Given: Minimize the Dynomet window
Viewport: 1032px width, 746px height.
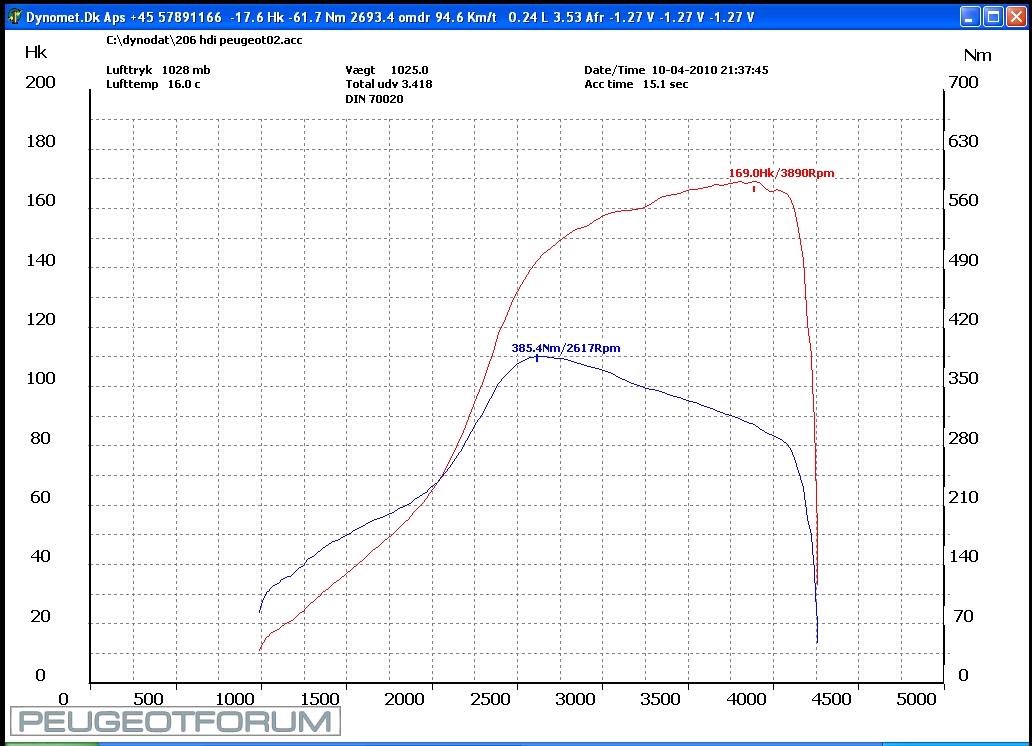Looking at the screenshot, I should tap(970, 17).
